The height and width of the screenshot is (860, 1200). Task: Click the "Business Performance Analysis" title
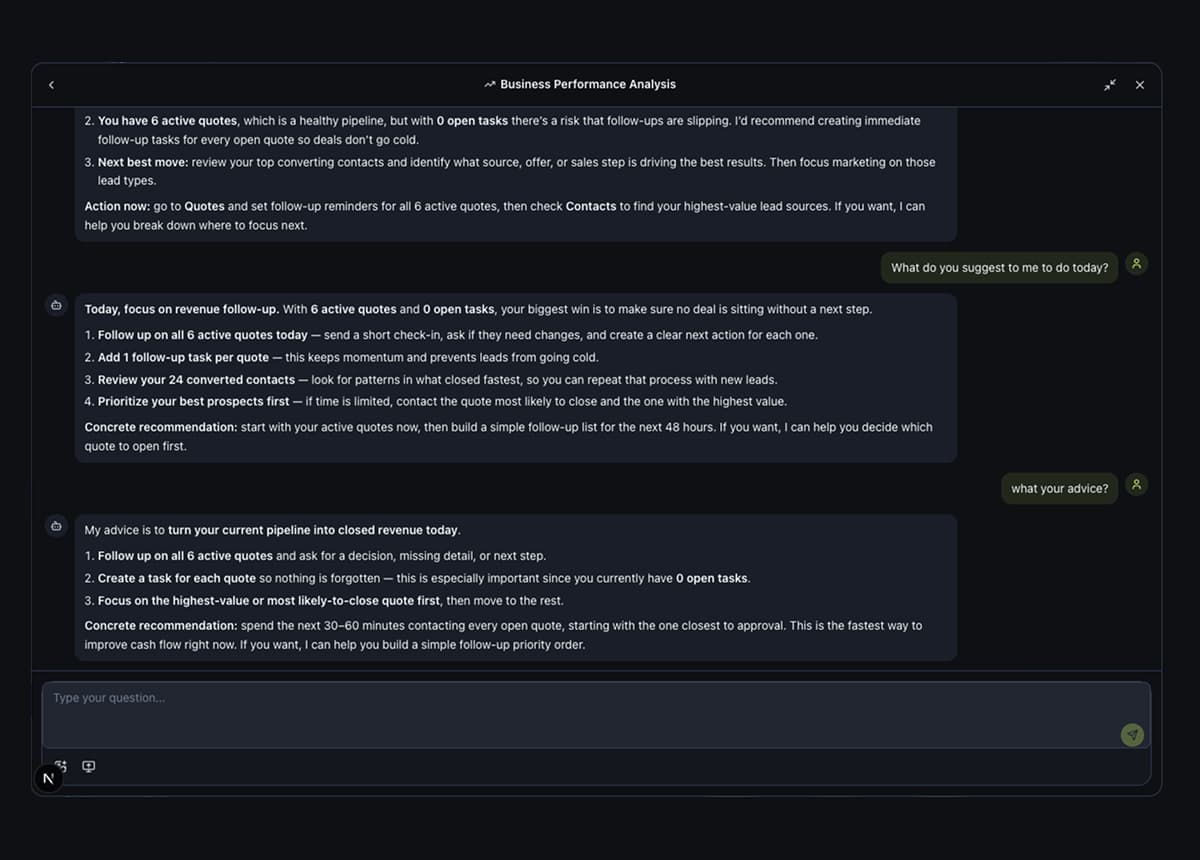click(588, 85)
